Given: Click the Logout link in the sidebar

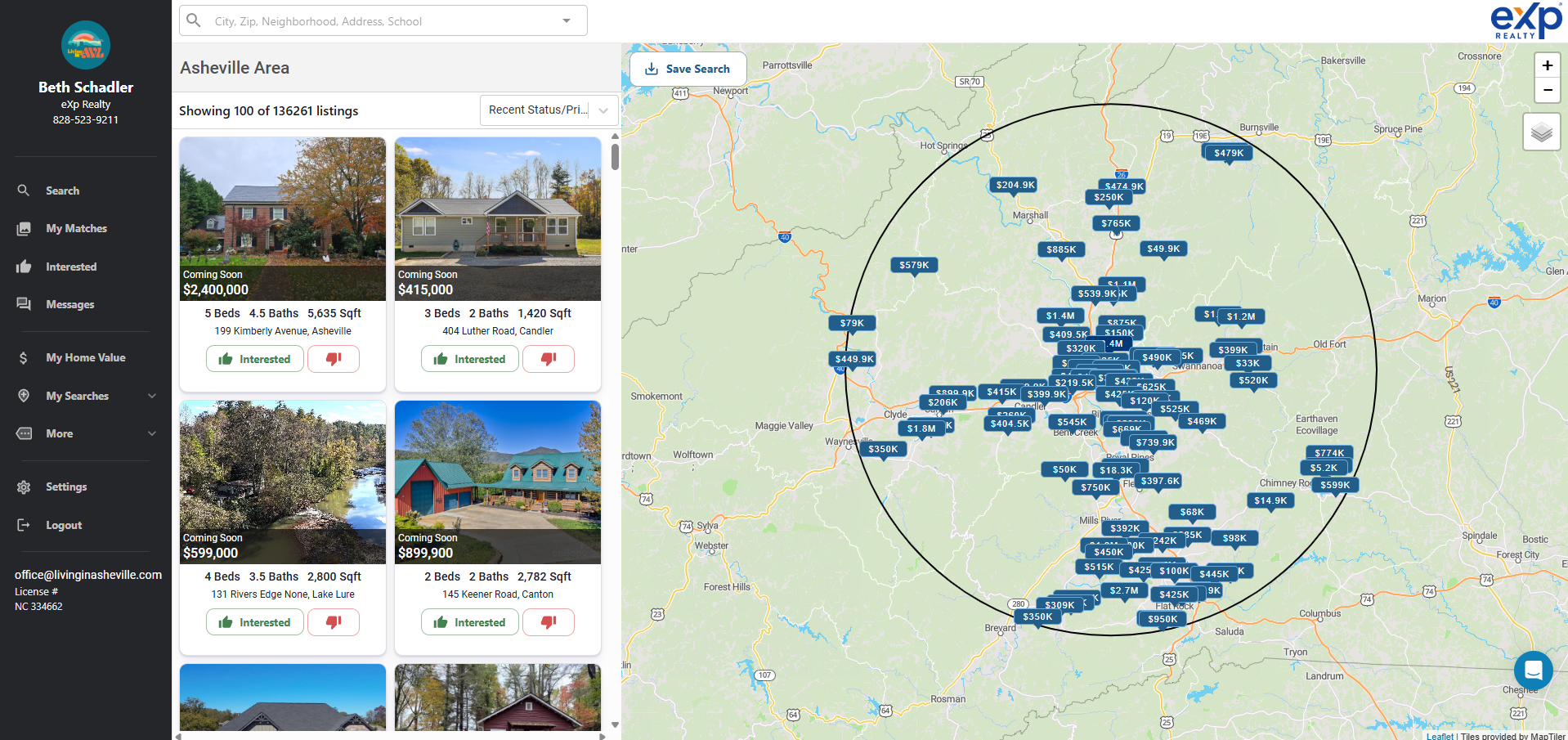Looking at the screenshot, I should pyautogui.click(x=64, y=525).
